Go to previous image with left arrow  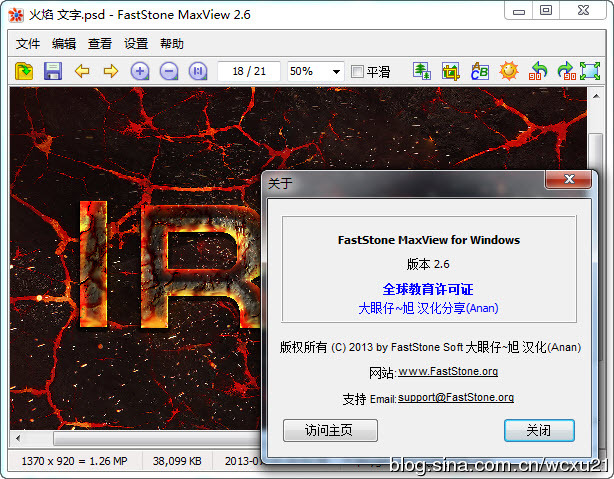coord(82,71)
